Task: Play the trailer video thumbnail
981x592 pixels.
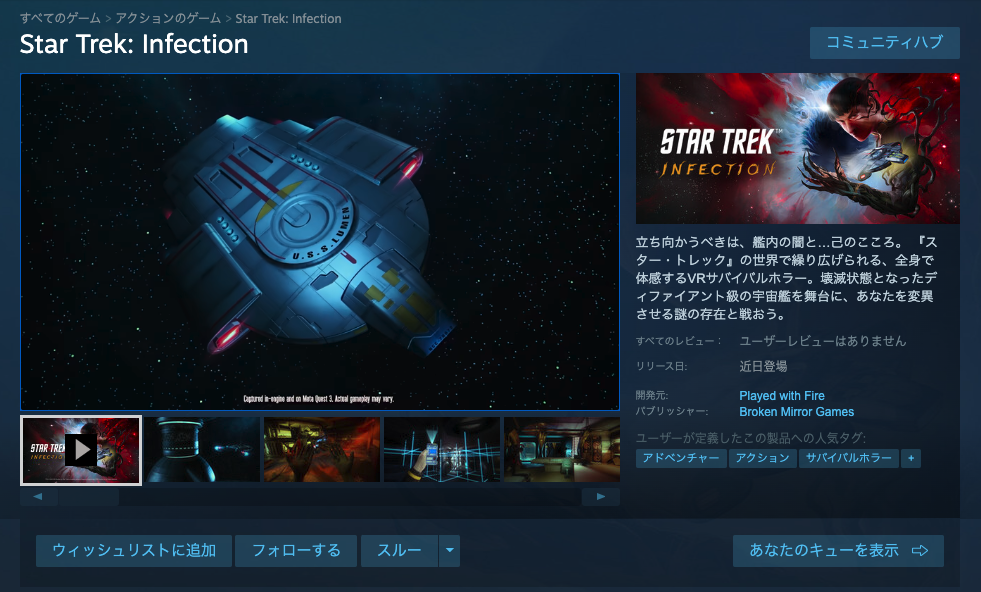Action: (81, 450)
